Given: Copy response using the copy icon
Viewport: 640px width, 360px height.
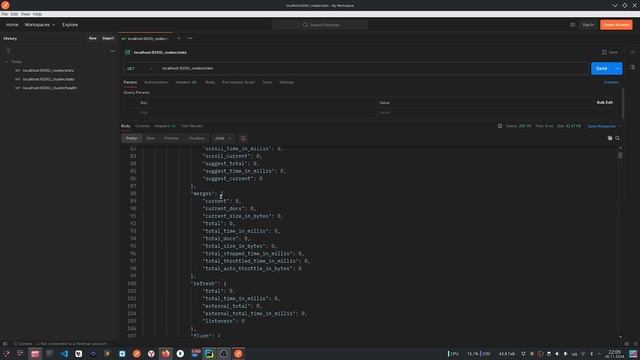Looking at the screenshot, I should pos(610,138).
